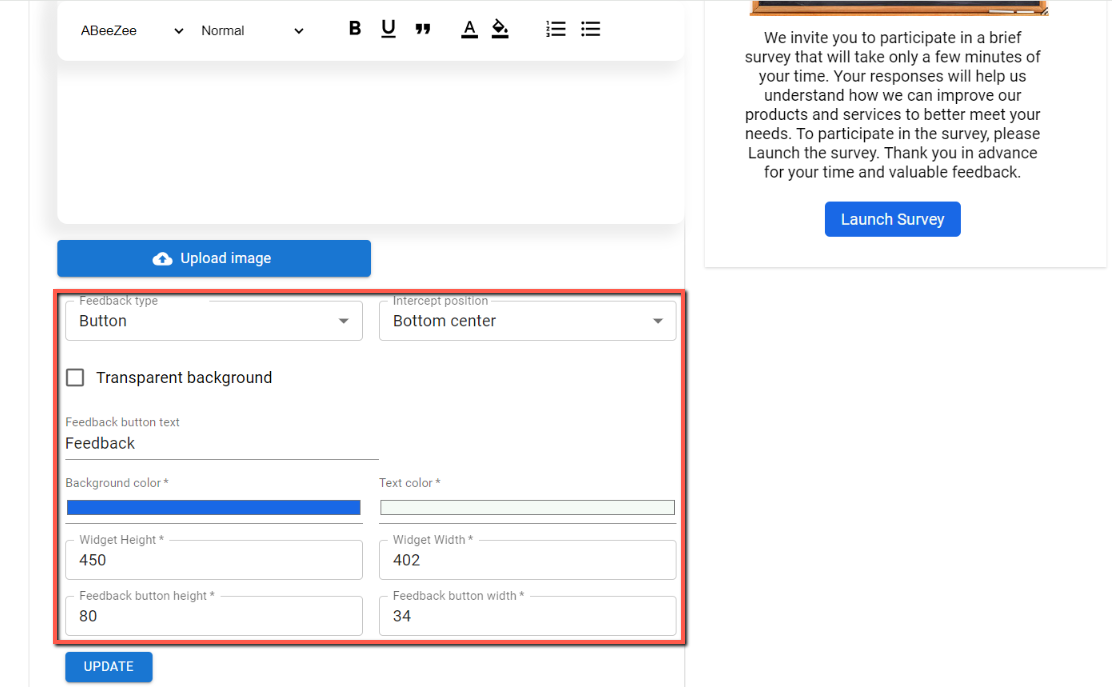The height and width of the screenshot is (687, 1114).
Task: Click the Launch Survey button
Action: 892,218
